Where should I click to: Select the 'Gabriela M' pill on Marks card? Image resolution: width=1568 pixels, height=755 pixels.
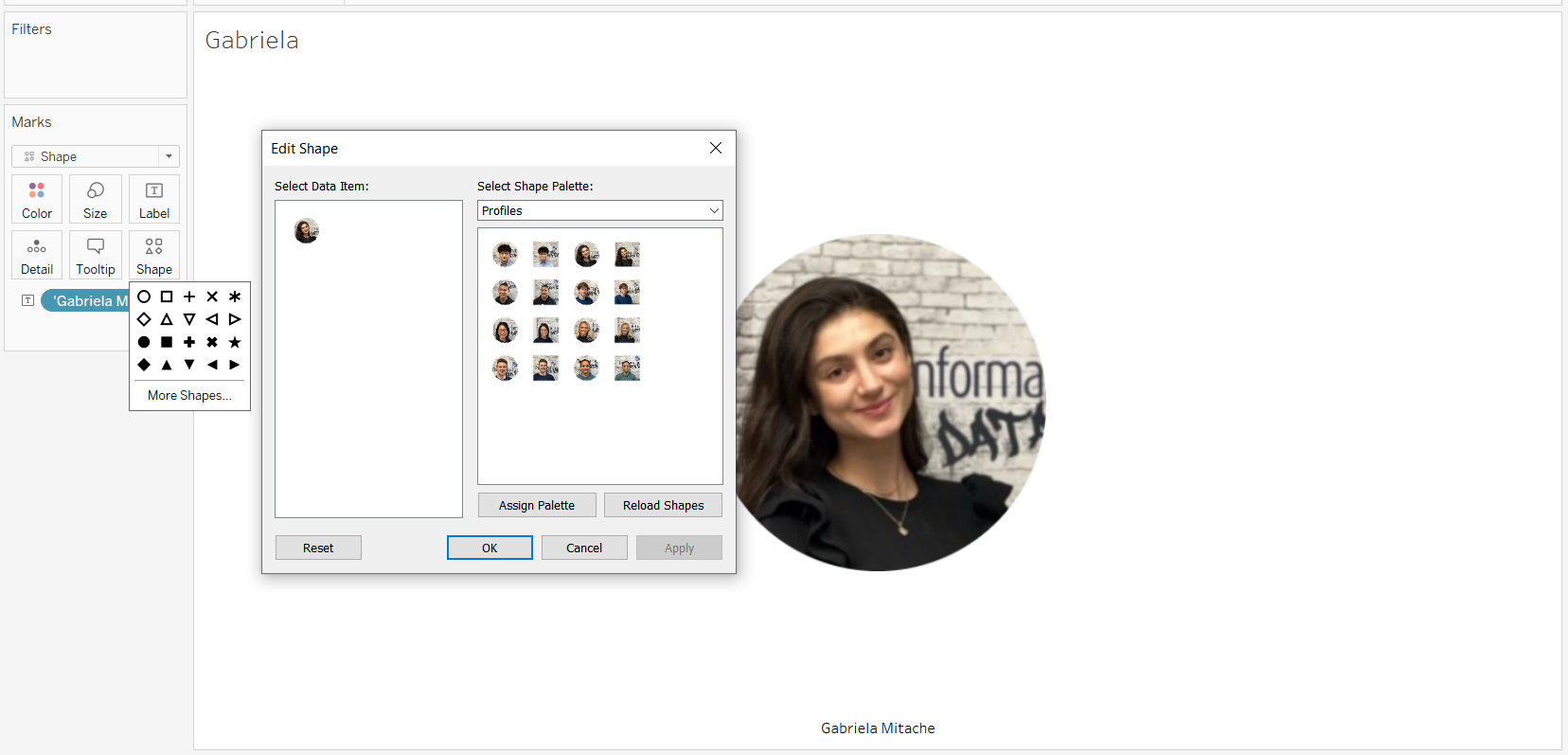coord(85,300)
